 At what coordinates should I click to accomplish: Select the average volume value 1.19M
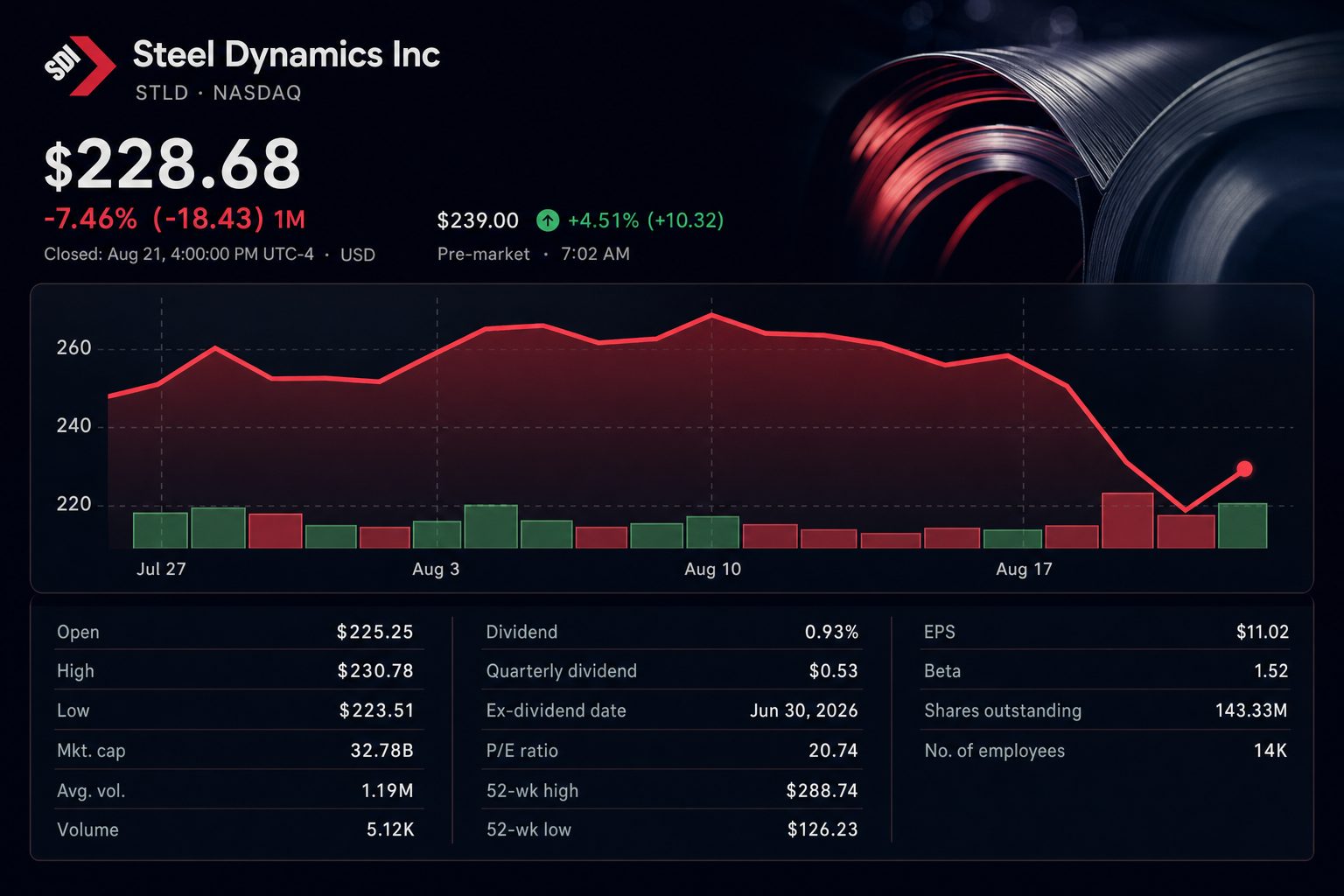tap(388, 791)
